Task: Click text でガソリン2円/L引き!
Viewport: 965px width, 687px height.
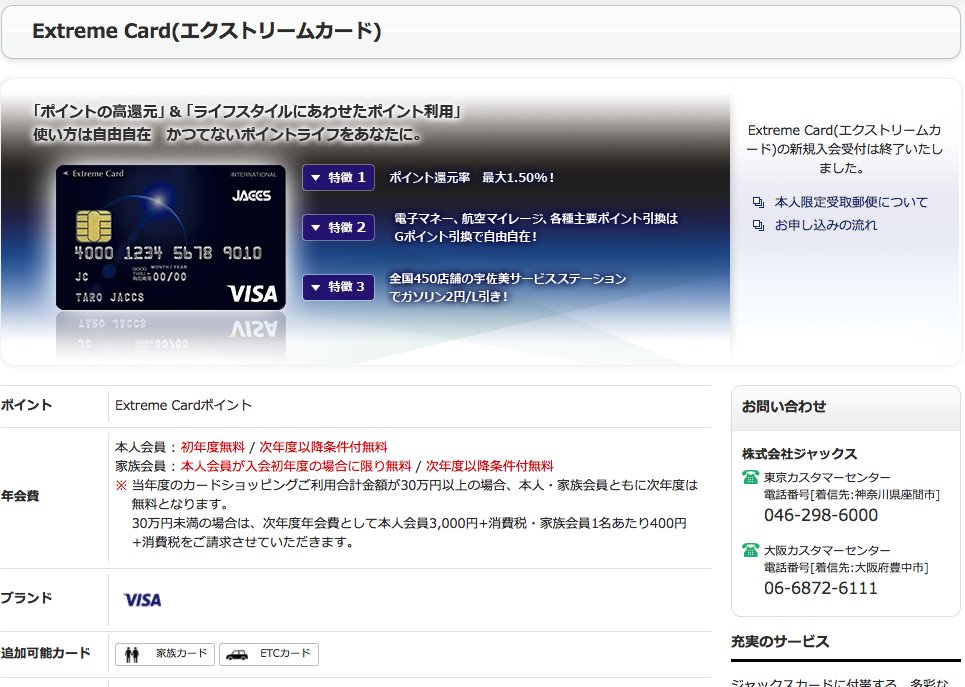Action: pos(449,296)
